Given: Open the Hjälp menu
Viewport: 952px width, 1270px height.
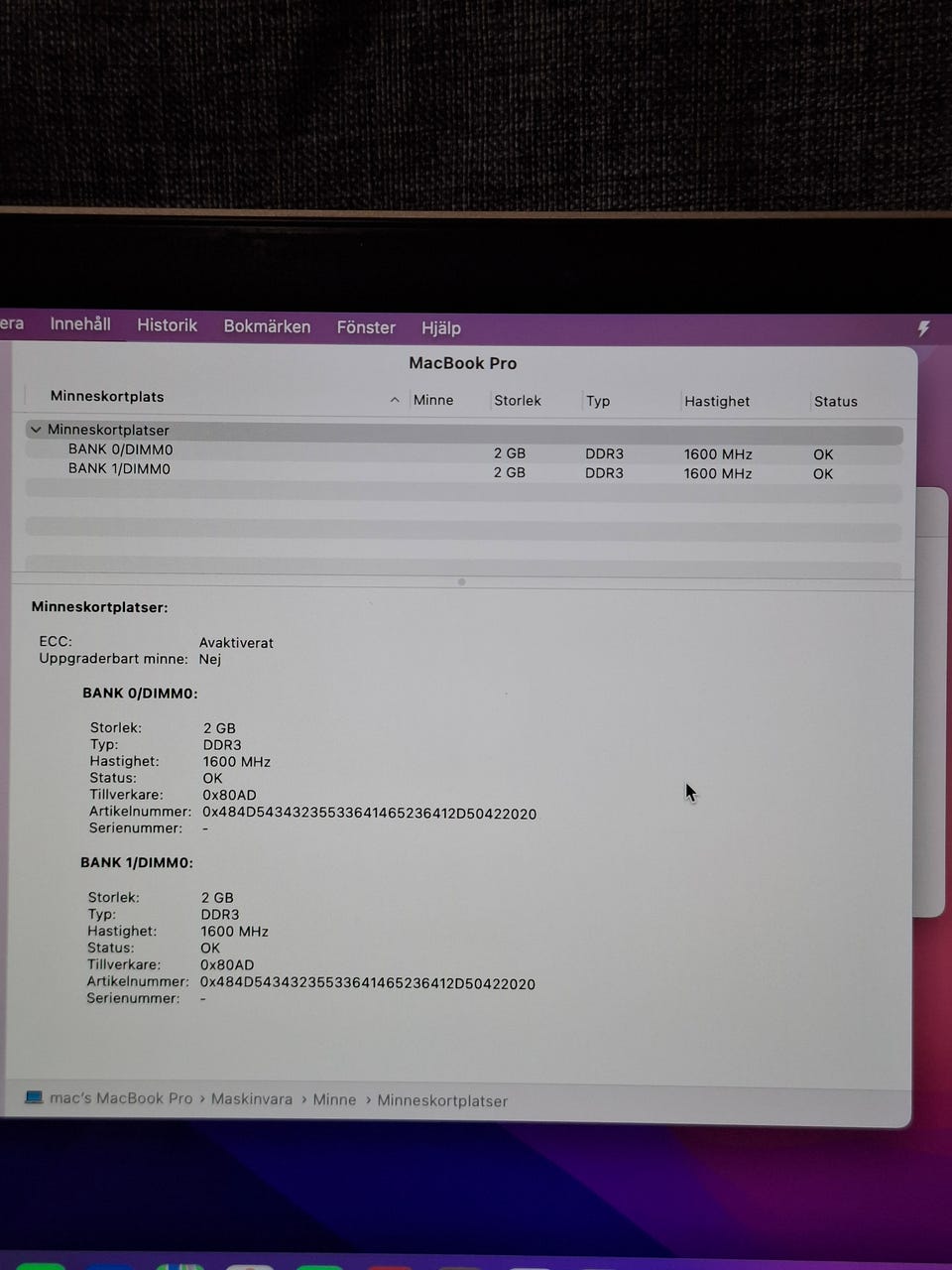Looking at the screenshot, I should coord(441,328).
